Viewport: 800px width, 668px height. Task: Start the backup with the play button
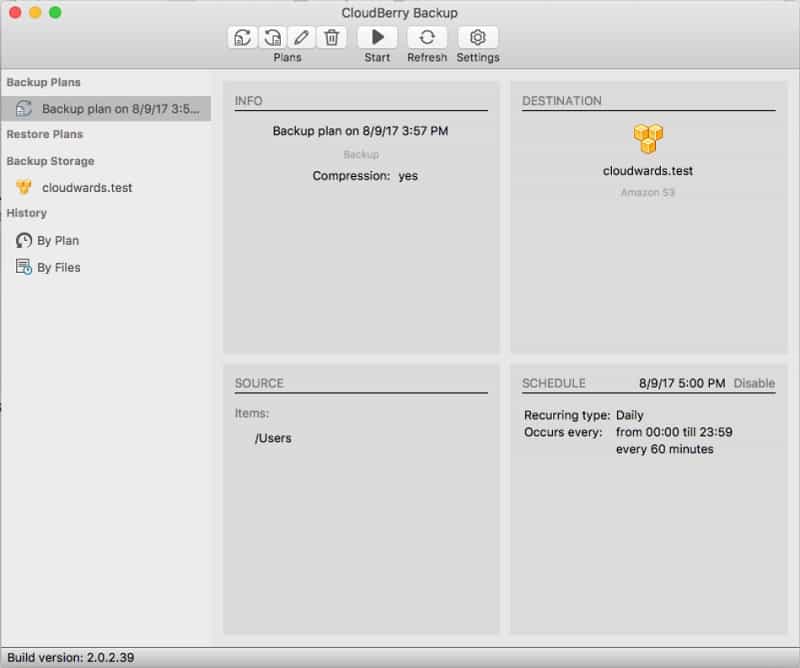(378, 37)
